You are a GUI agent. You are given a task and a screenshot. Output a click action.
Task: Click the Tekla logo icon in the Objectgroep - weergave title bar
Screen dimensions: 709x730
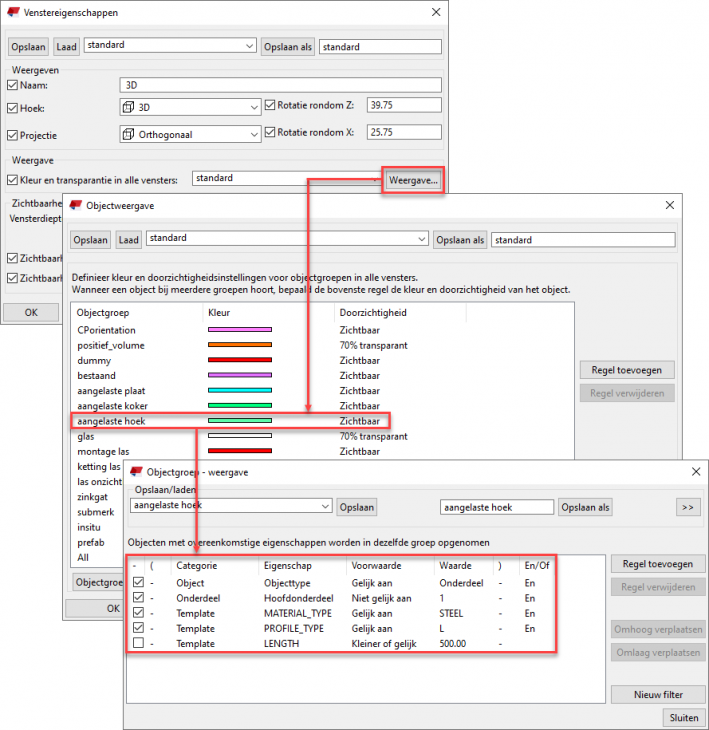point(136,472)
